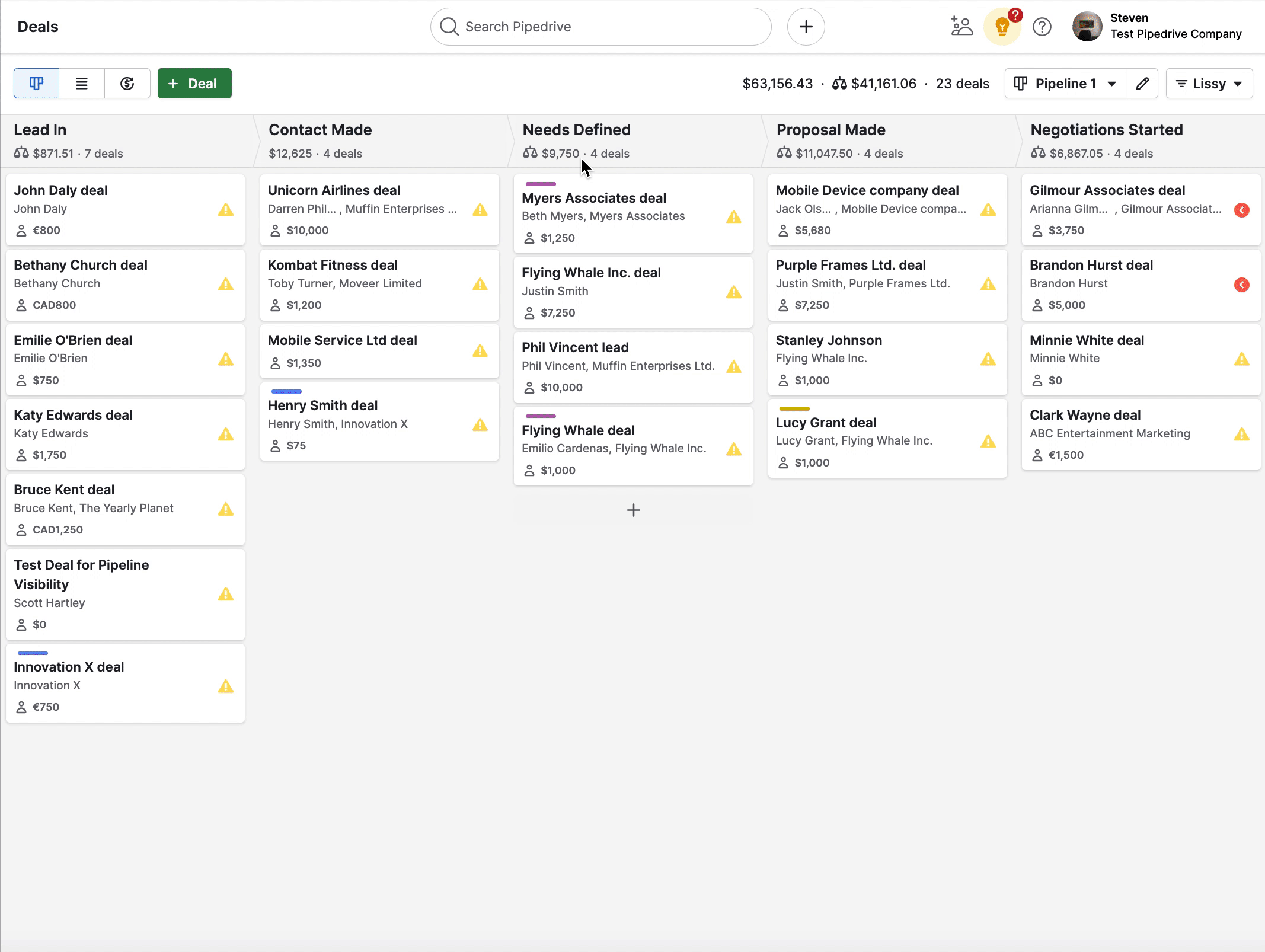Screen dimensions: 1265x952
Task: Click the $63,156.43 total value
Action: point(777,84)
